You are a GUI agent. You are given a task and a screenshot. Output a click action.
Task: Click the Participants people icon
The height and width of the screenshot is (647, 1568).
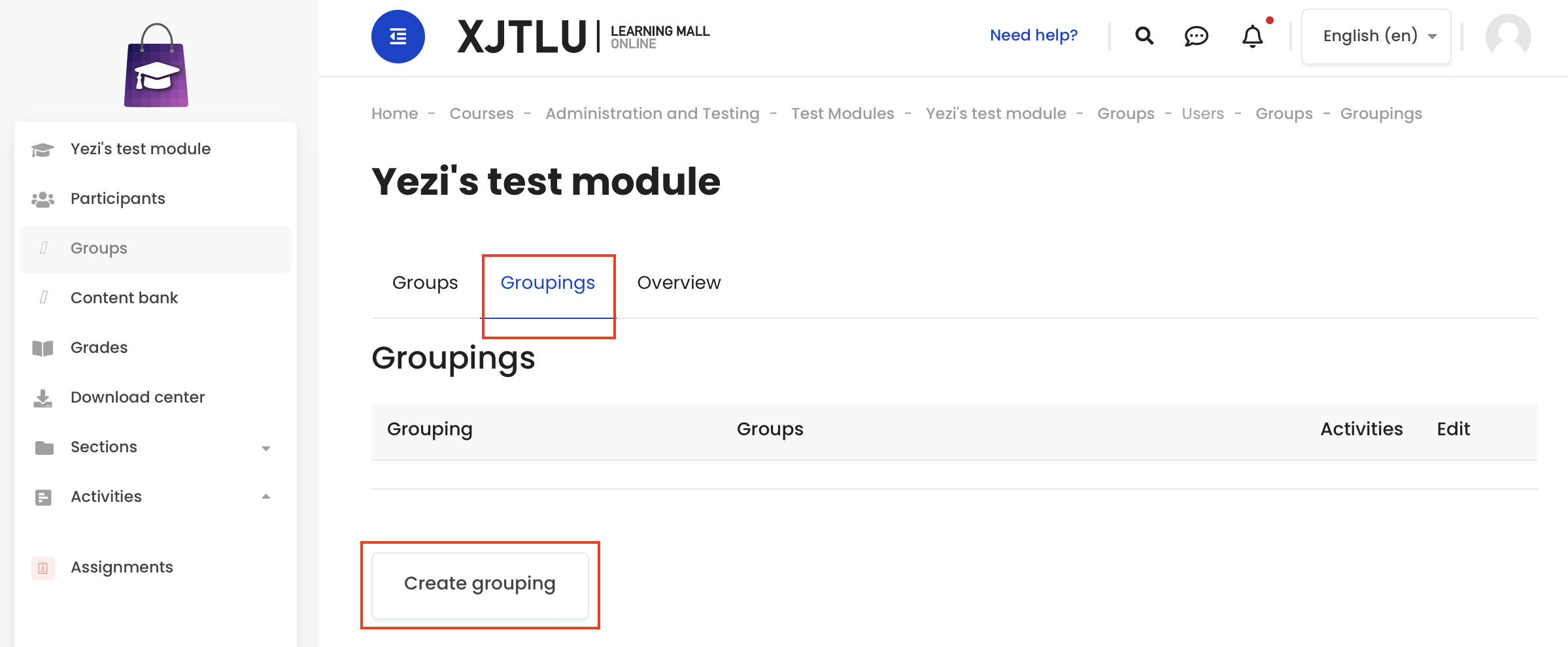click(x=43, y=199)
